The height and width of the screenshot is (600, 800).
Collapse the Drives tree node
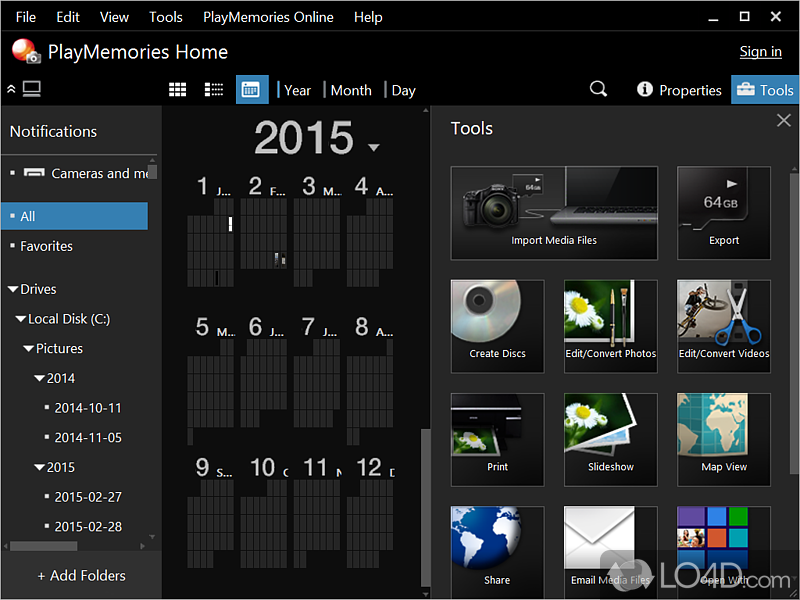(x=13, y=289)
